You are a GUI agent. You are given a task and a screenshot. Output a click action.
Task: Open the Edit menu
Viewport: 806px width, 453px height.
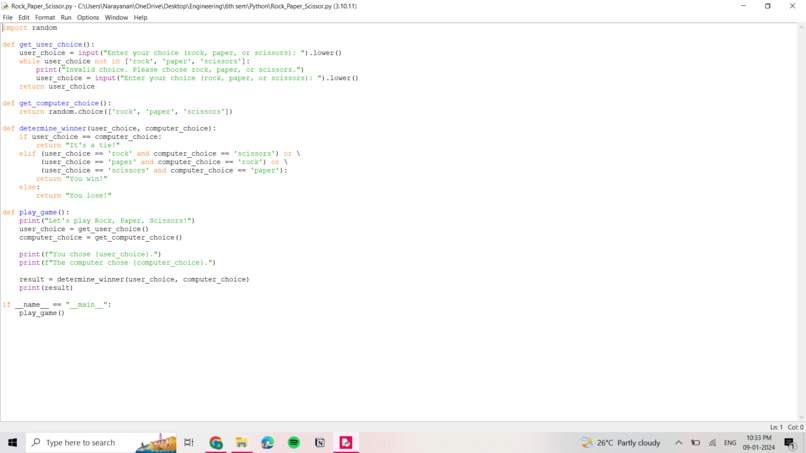coord(24,17)
